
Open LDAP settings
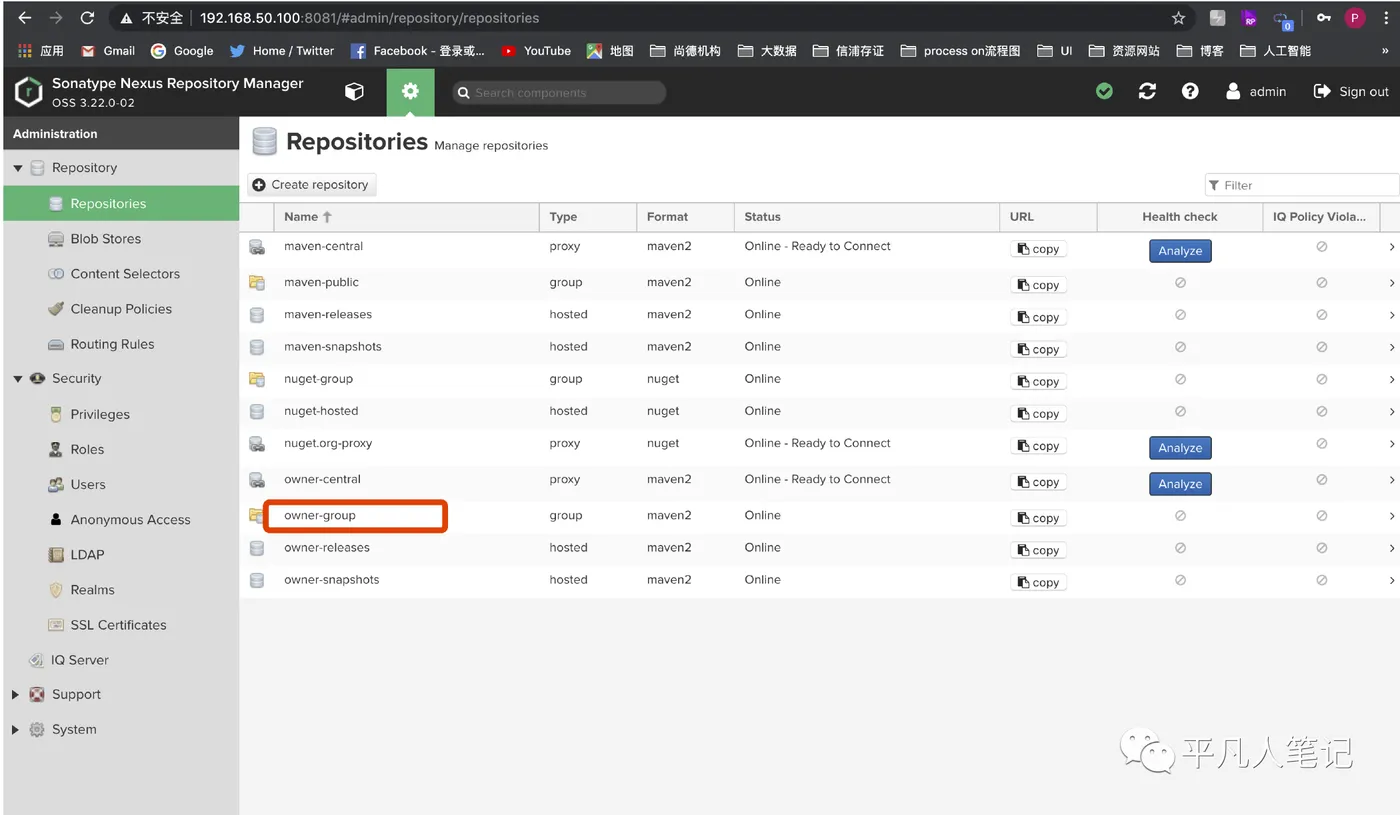coord(87,554)
